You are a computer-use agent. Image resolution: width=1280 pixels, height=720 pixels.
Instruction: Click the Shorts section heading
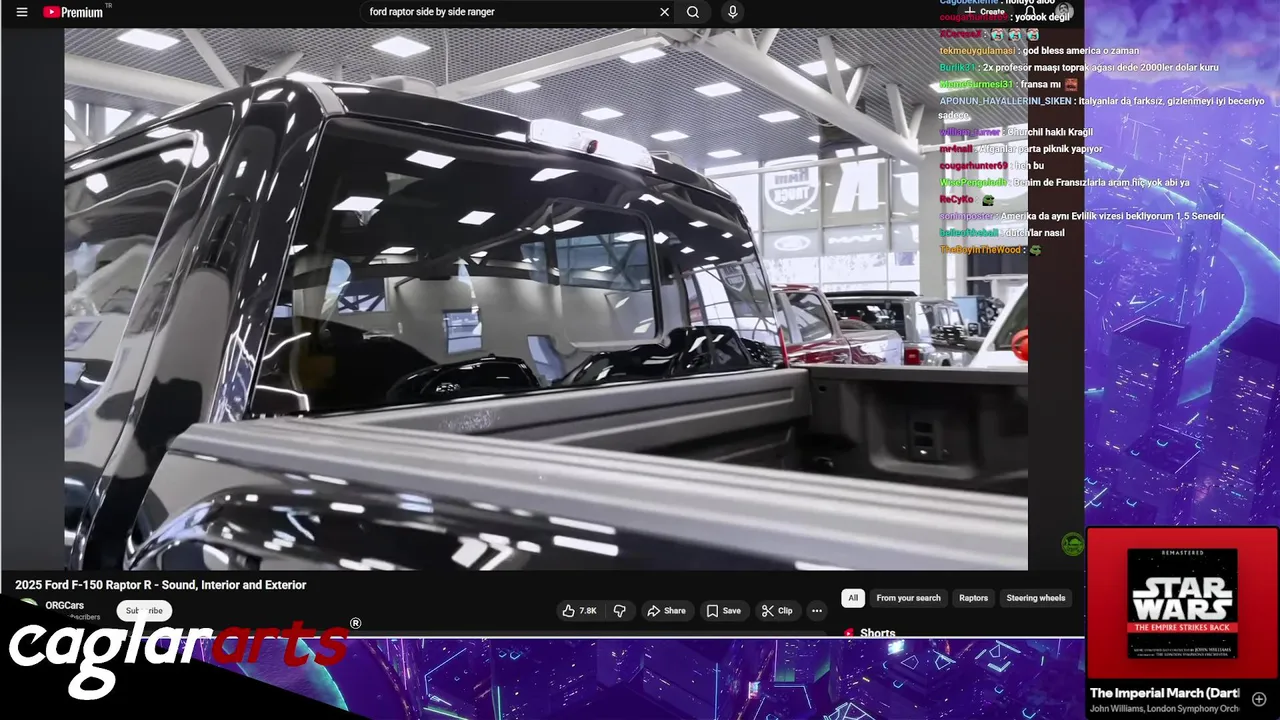point(877,633)
